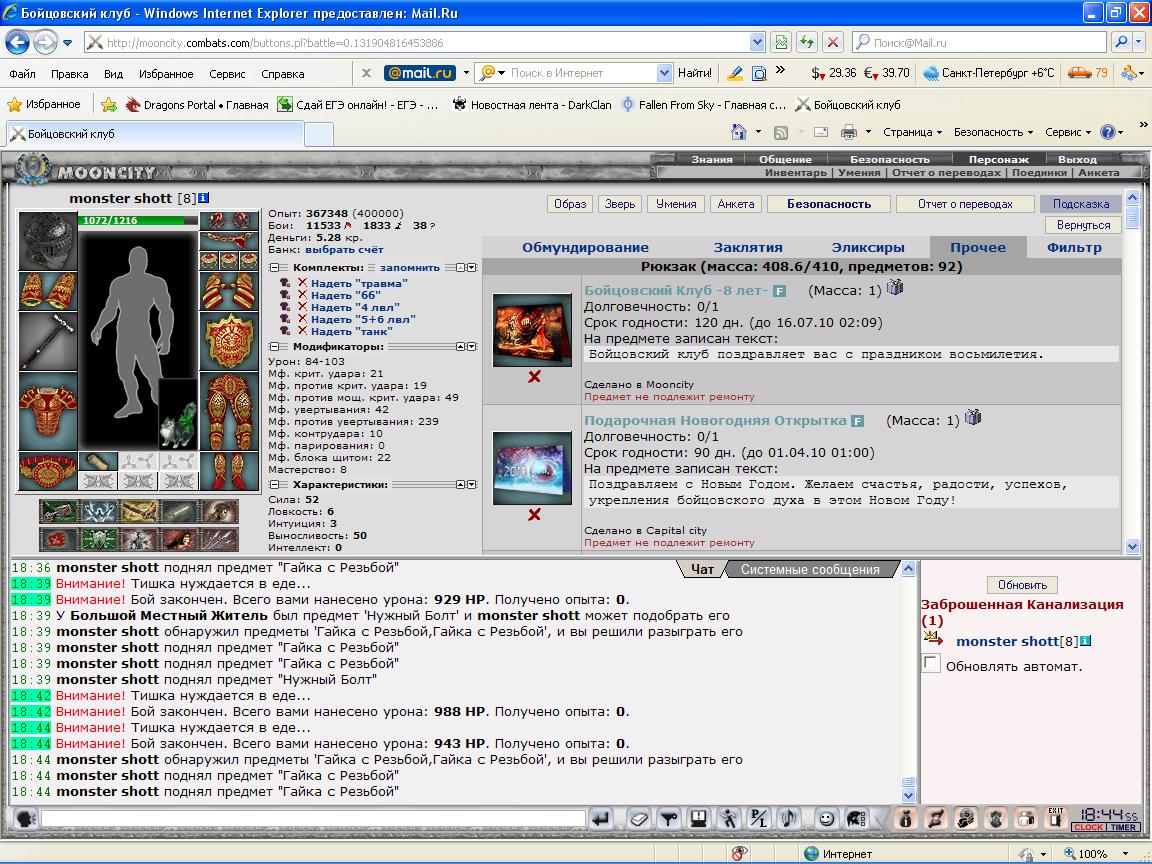Click the chat message input field

tap(313, 818)
